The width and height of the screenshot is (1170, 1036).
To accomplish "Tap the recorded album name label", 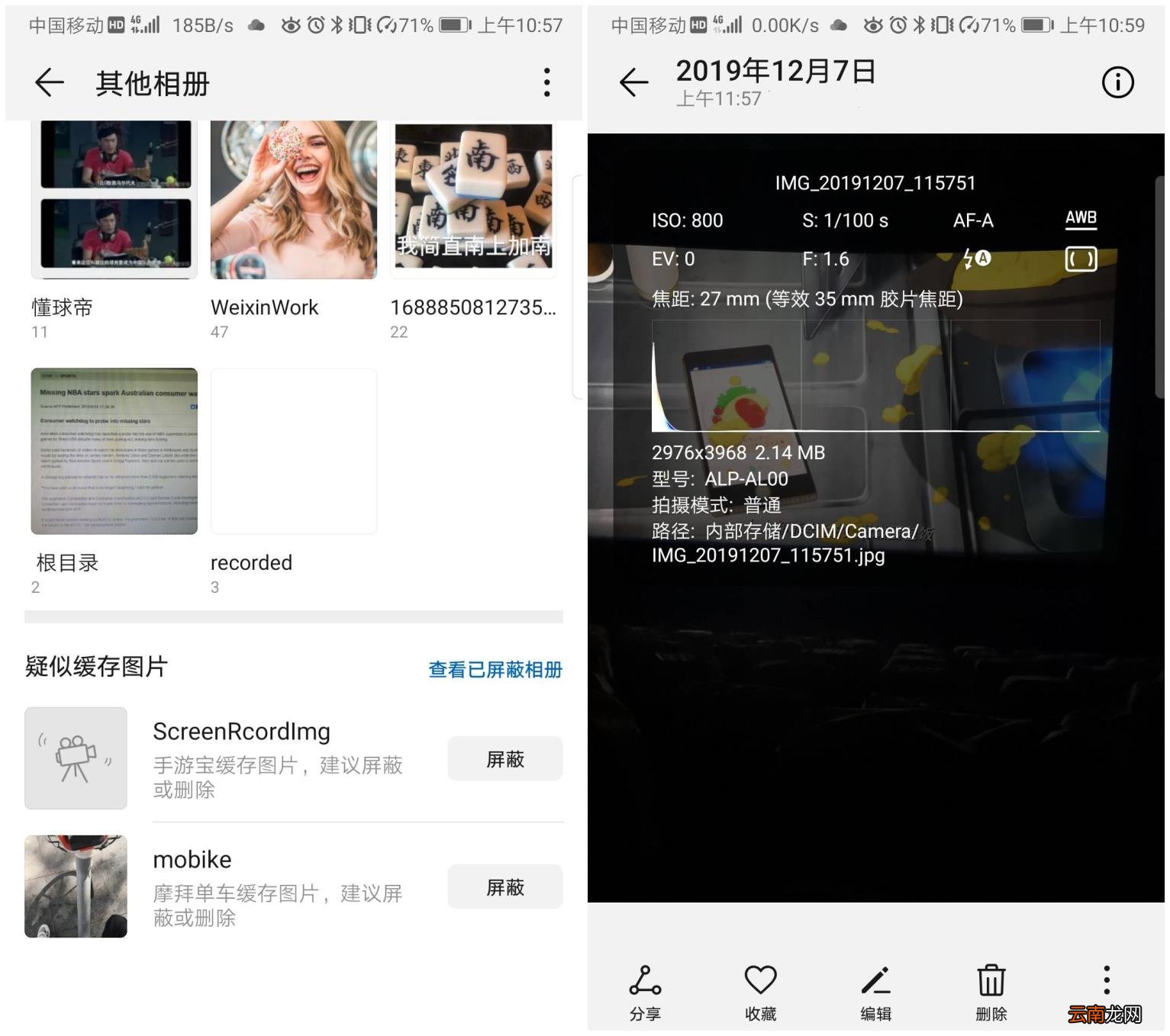I will [251, 563].
